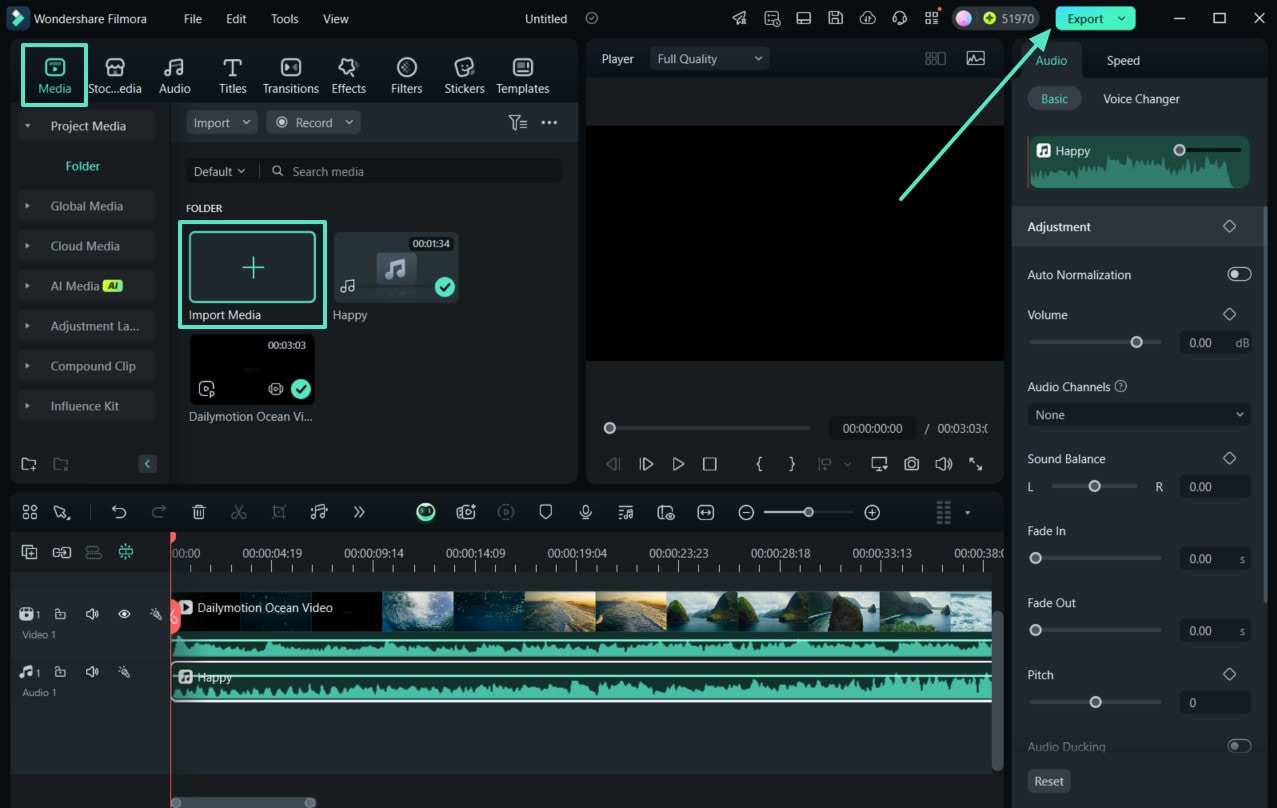The image size is (1277, 808).
Task: Click the split scissors tool in timeline
Action: (238, 512)
